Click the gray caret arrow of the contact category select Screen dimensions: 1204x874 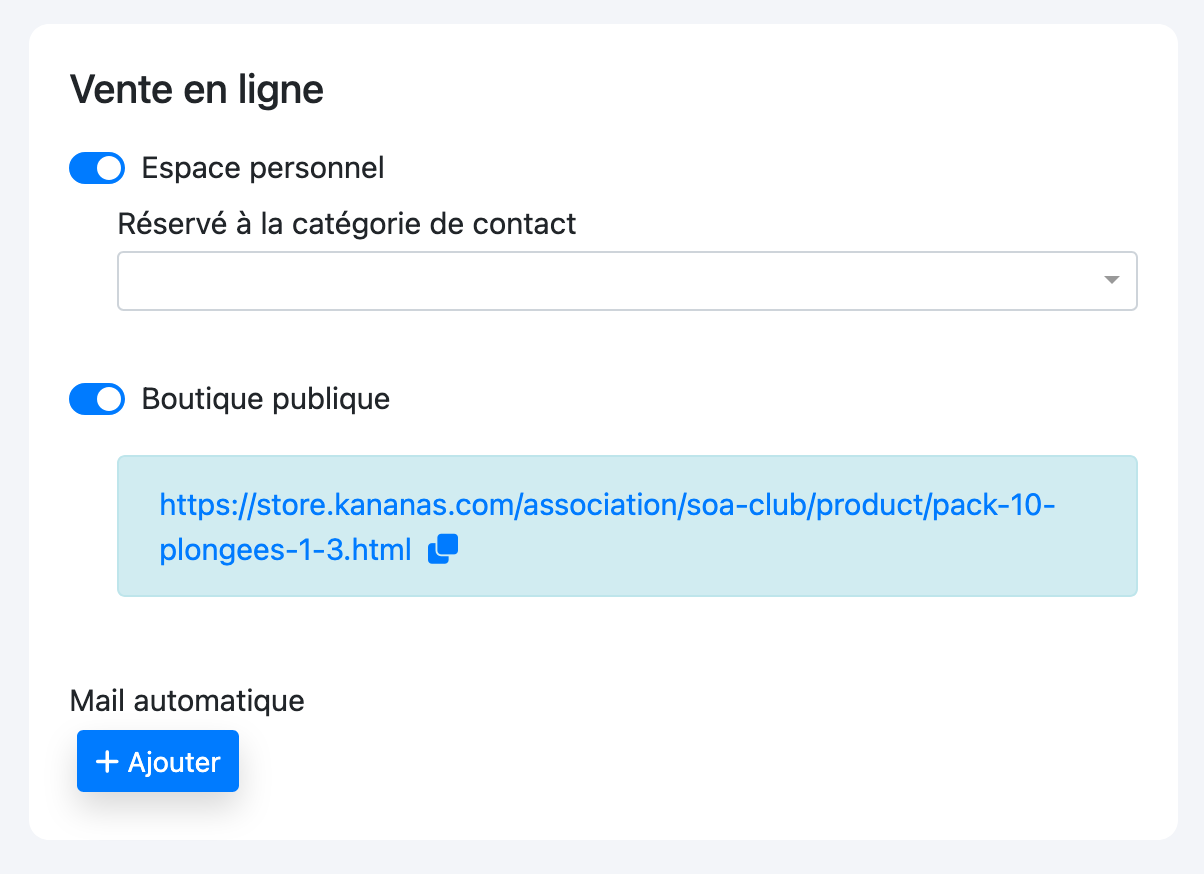tap(1111, 280)
